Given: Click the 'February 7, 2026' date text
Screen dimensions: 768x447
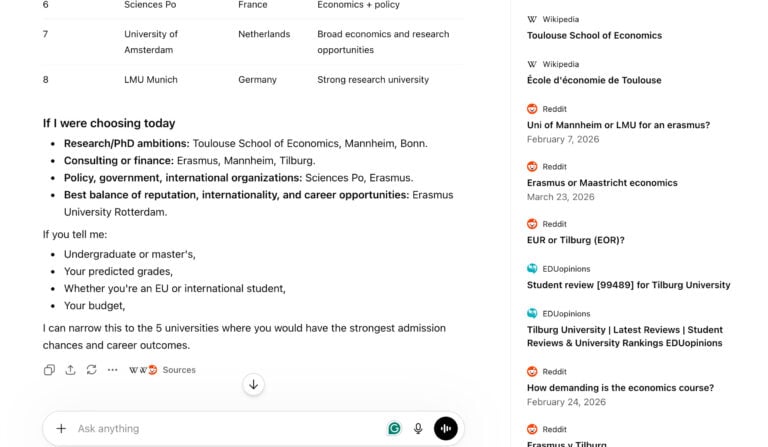Looking at the screenshot, I should [563, 139].
